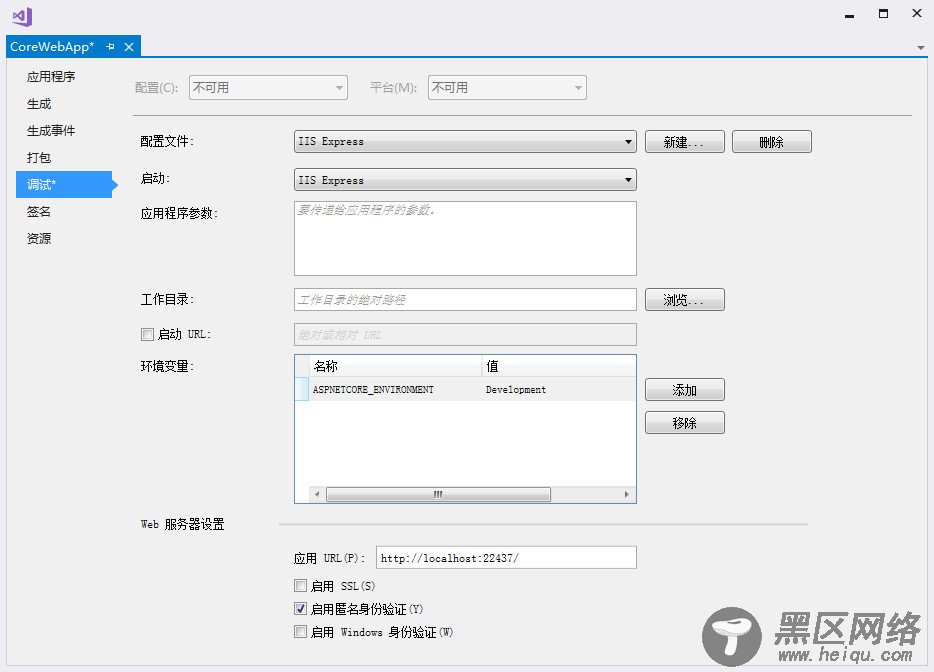Focus the 启动 URL input field
This screenshot has width=934, height=672.
click(x=465, y=335)
